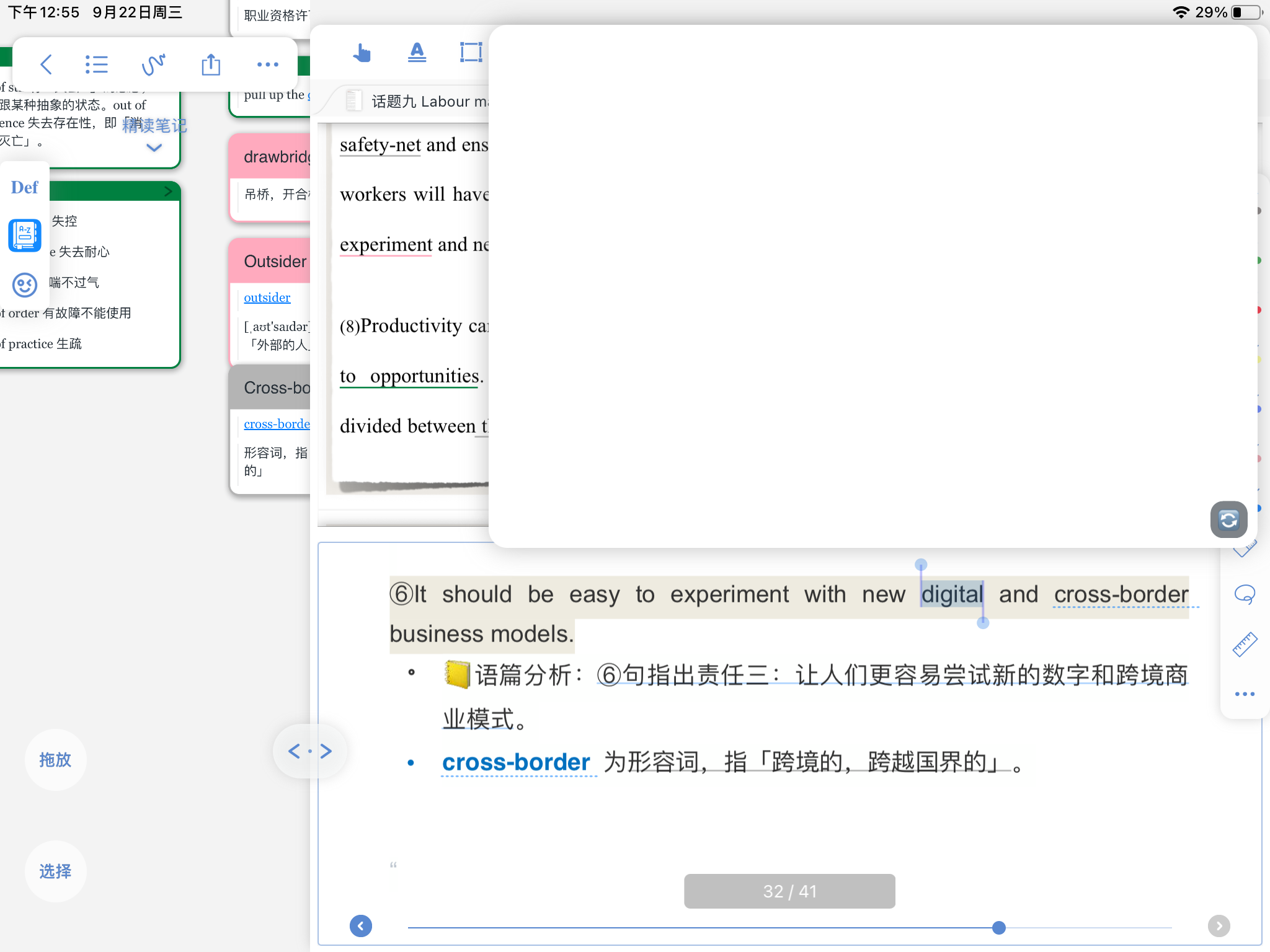Select the ruler tool on right sidebar
1270x952 pixels.
(1245, 645)
